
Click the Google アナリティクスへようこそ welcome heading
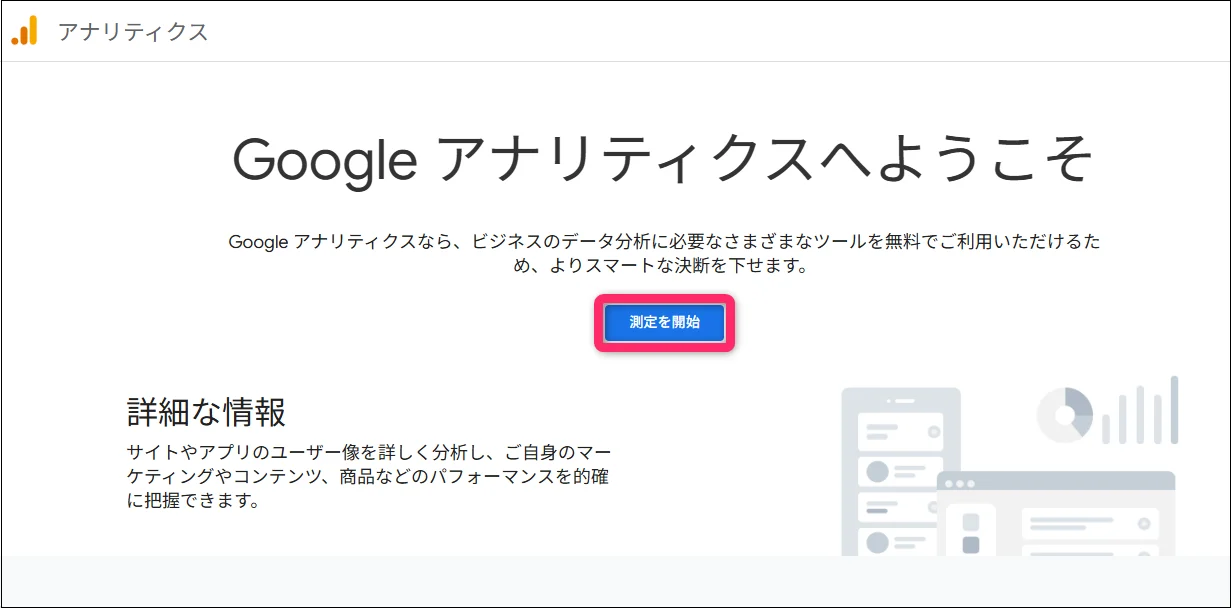[663, 158]
